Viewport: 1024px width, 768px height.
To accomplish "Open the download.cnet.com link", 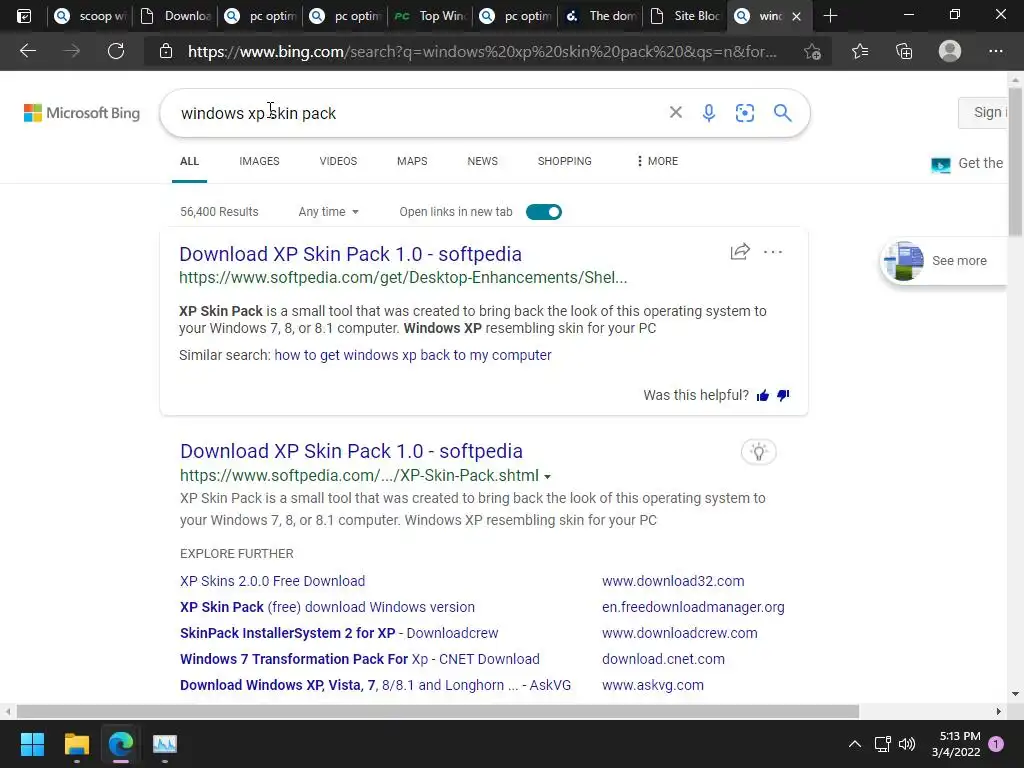I will pyautogui.click(x=663, y=659).
